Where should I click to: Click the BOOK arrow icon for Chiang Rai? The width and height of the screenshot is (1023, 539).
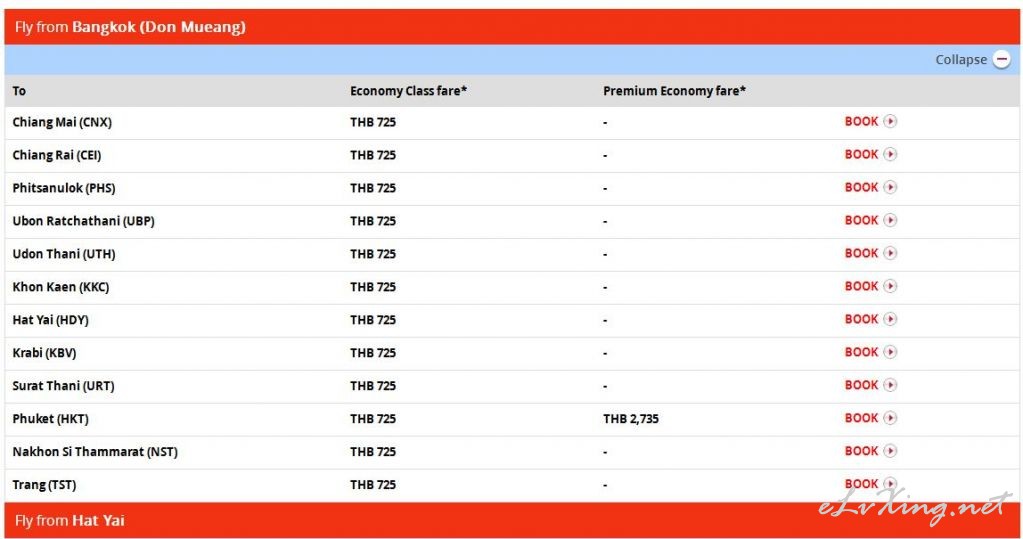890,154
